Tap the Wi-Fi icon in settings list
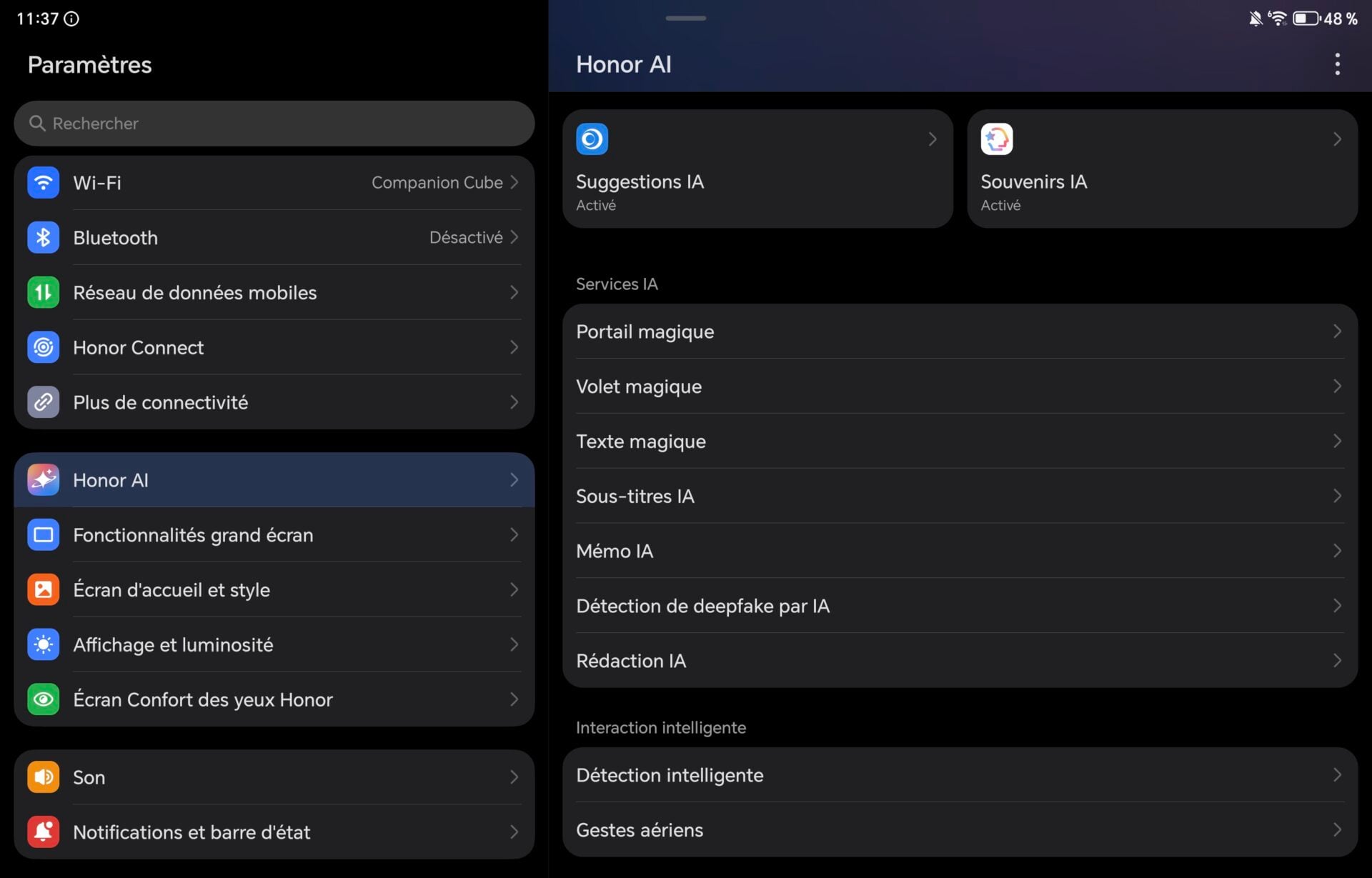Screen dimensions: 1372x878 43,182
